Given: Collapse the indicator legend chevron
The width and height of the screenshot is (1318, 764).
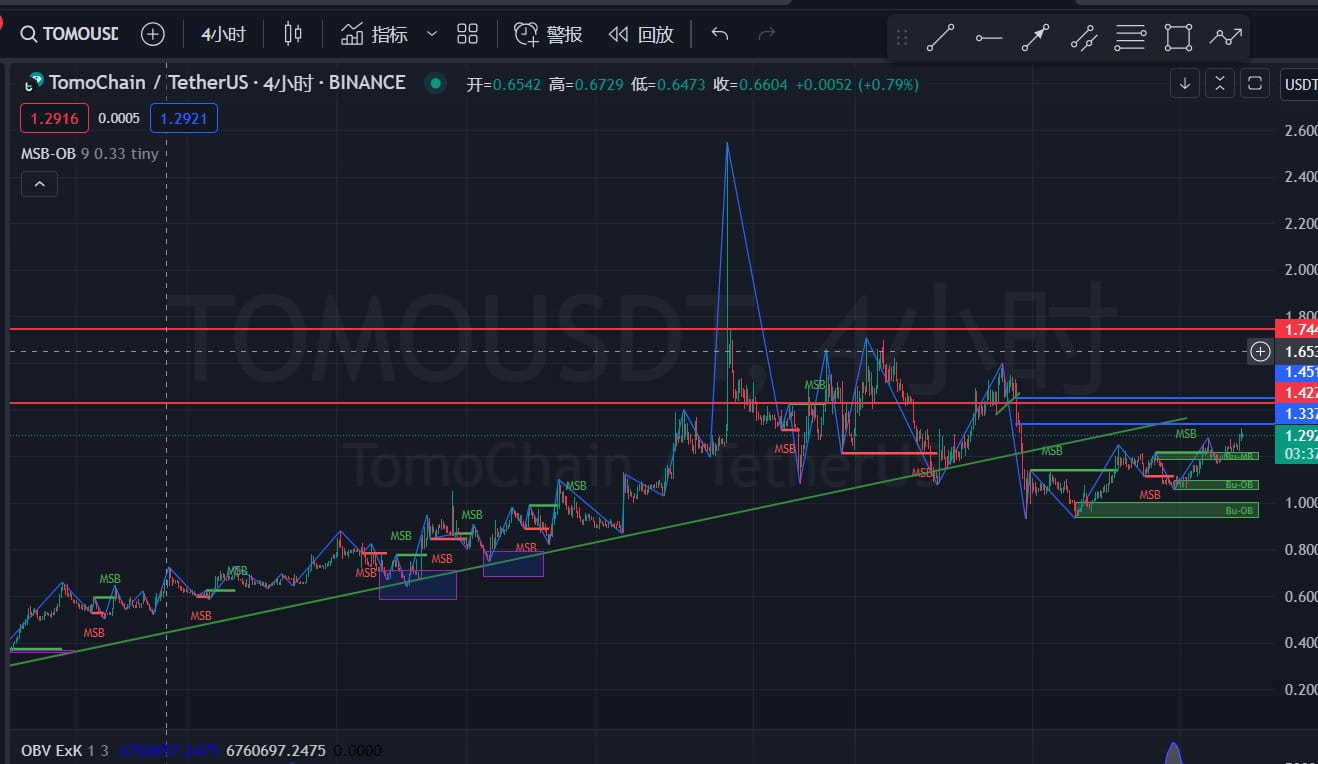Looking at the screenshot, I should (39, 184).
